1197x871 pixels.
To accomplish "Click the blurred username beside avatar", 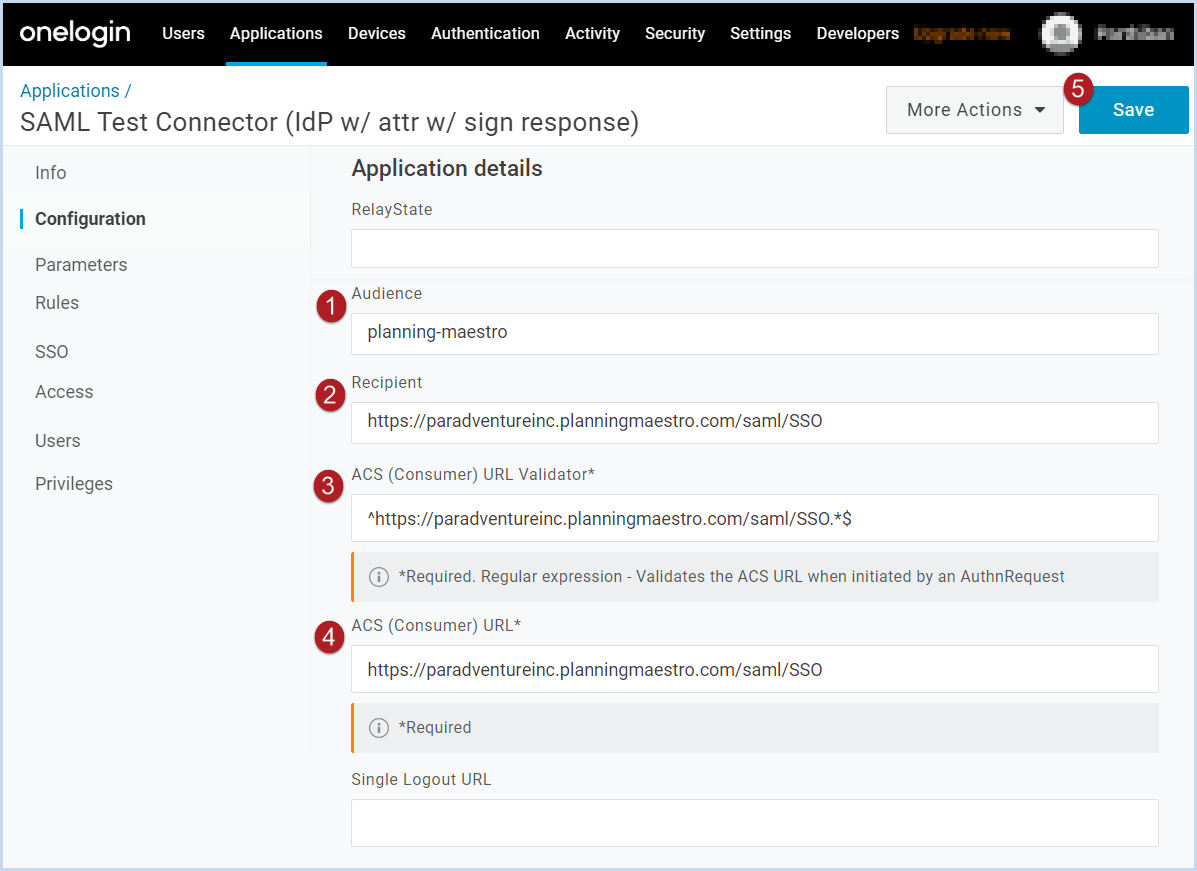I will 1134,33.
